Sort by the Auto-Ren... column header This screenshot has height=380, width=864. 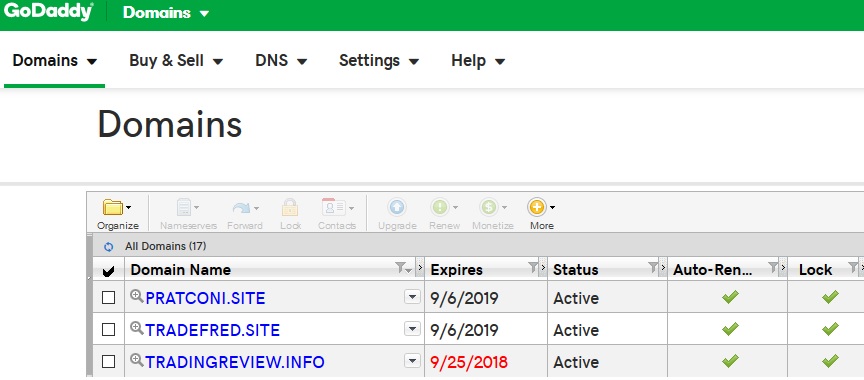pos(712,270)
